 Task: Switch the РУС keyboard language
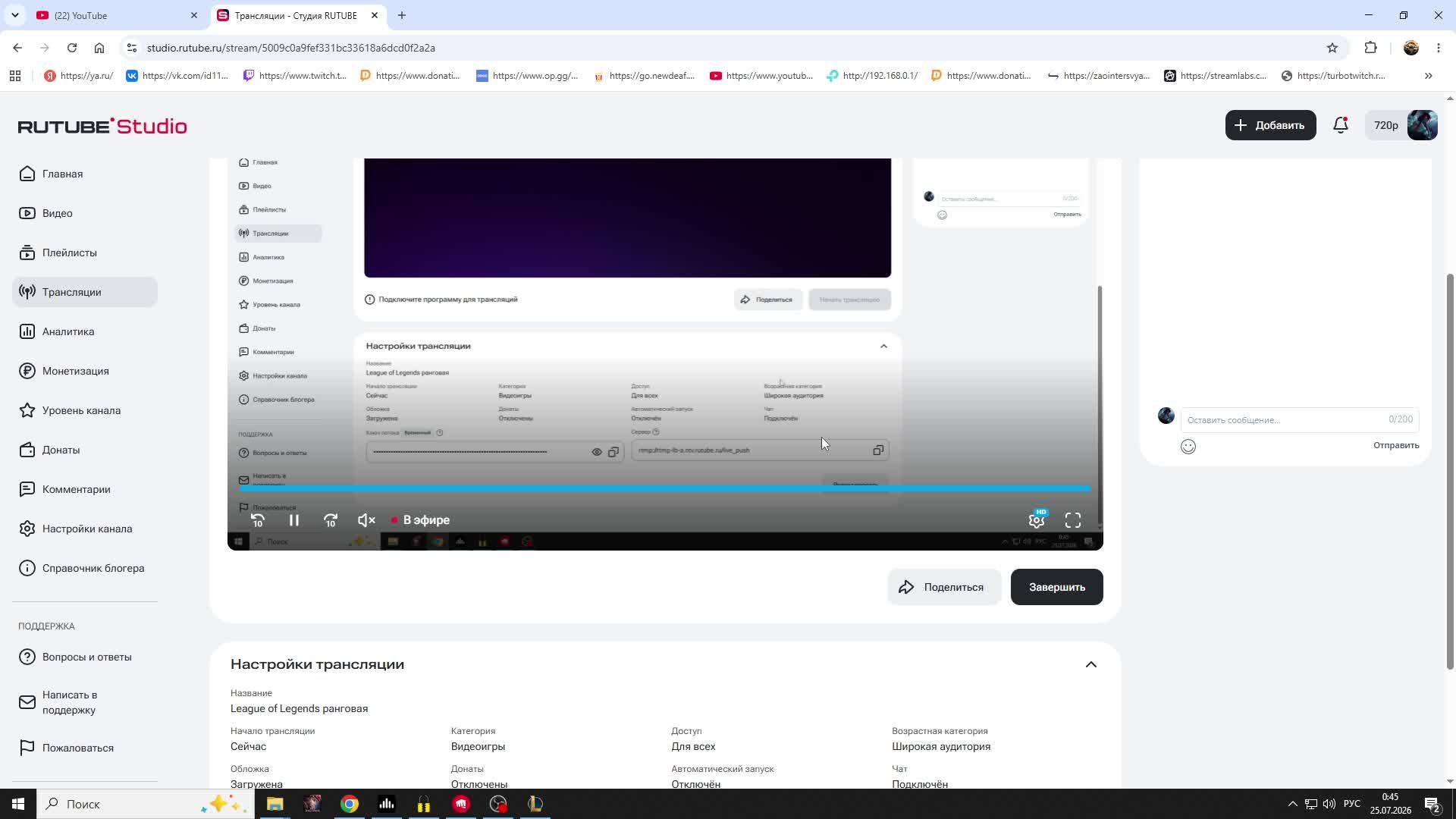point(1352,804)
